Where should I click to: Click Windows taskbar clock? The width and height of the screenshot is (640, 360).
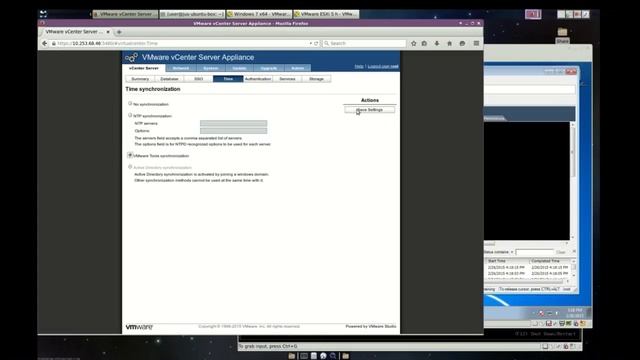point(575,313)
